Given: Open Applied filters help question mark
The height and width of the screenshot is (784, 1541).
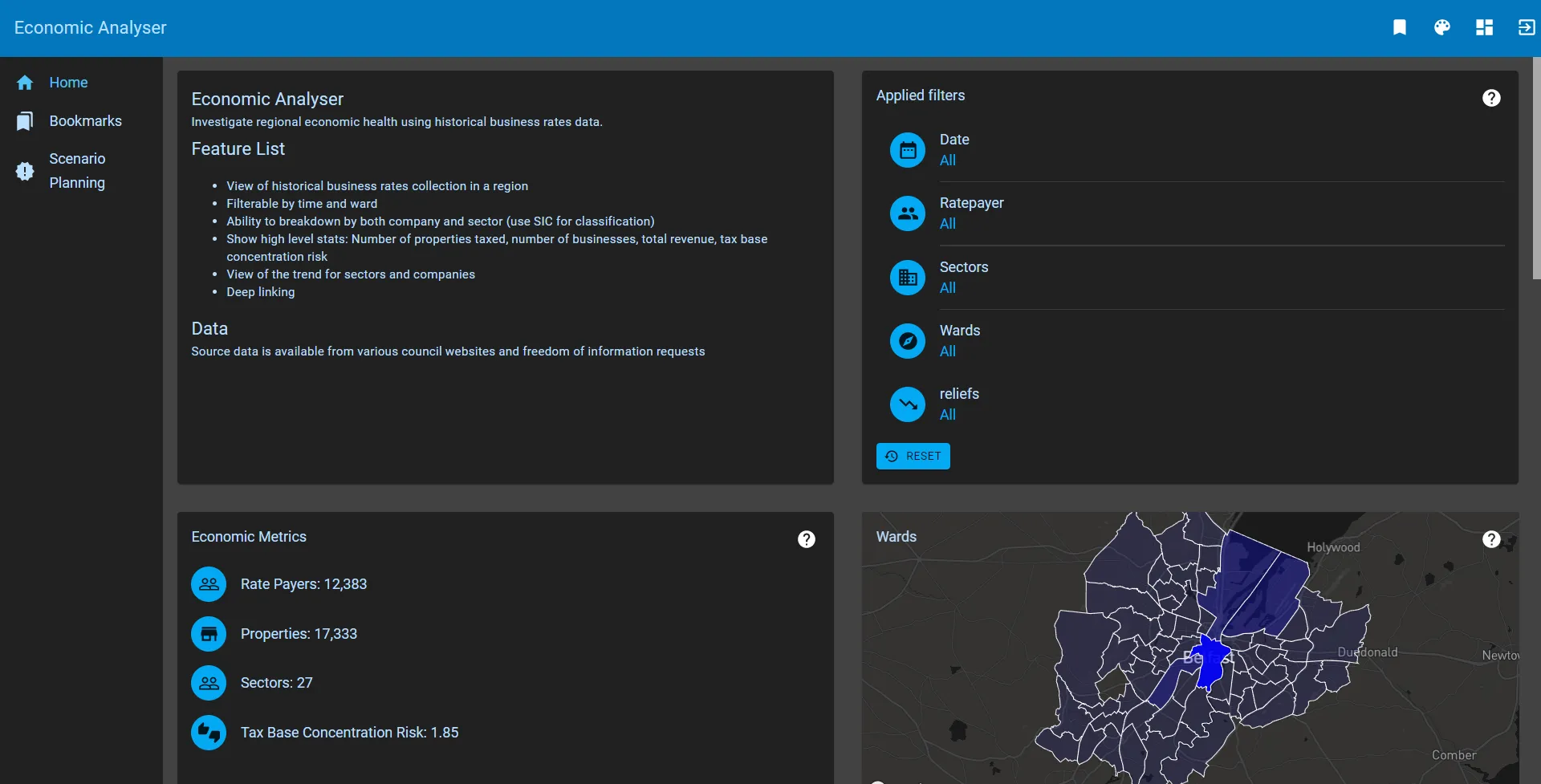Looking at the screenshot, I should pyautogui.click(x=1491, y=98).
